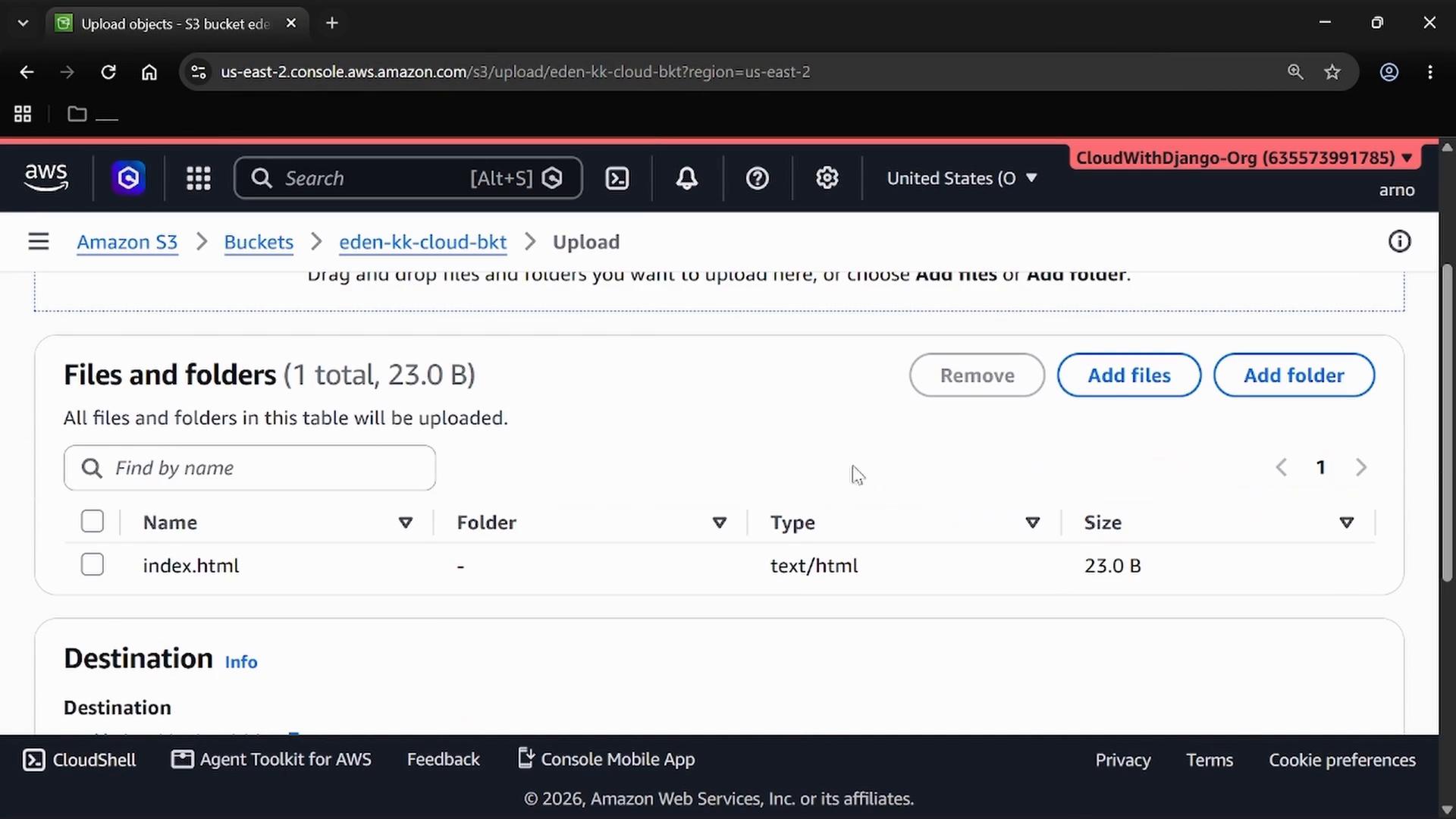Launch CloudShell from the top toolbar icon
The width and height of the screenshot is (1456, 819).
[x=617, y=178]
